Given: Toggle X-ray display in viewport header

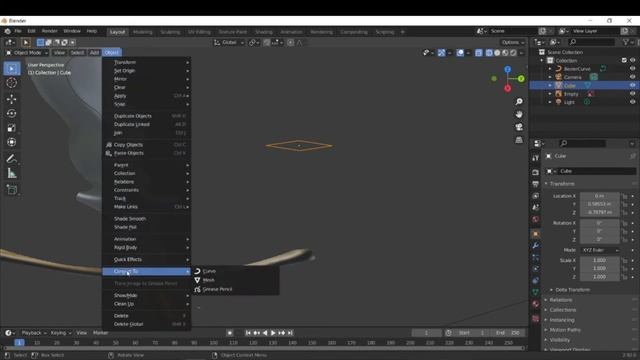Looking at the screenshot, I should [x=478, y=53].
